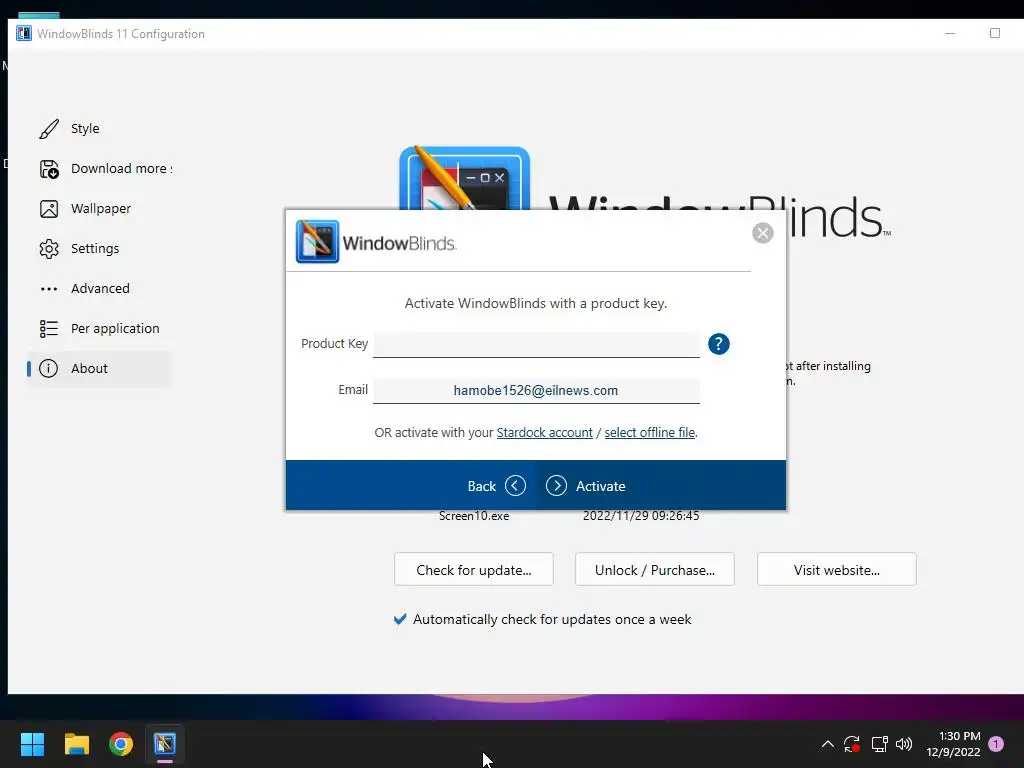Click the 2022/11/29 09:26:45 timestamp
This screenshot has width=1024, height=768.
point(641,516)
